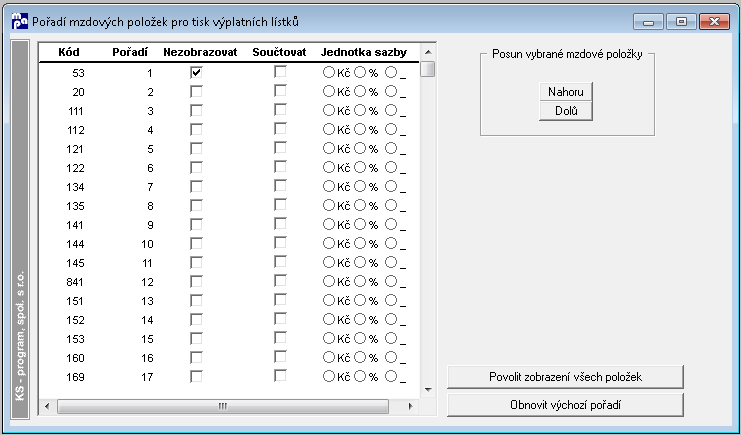Click the Jednotka sazby column header
The image size is (741, 435).
pos(364,52)
